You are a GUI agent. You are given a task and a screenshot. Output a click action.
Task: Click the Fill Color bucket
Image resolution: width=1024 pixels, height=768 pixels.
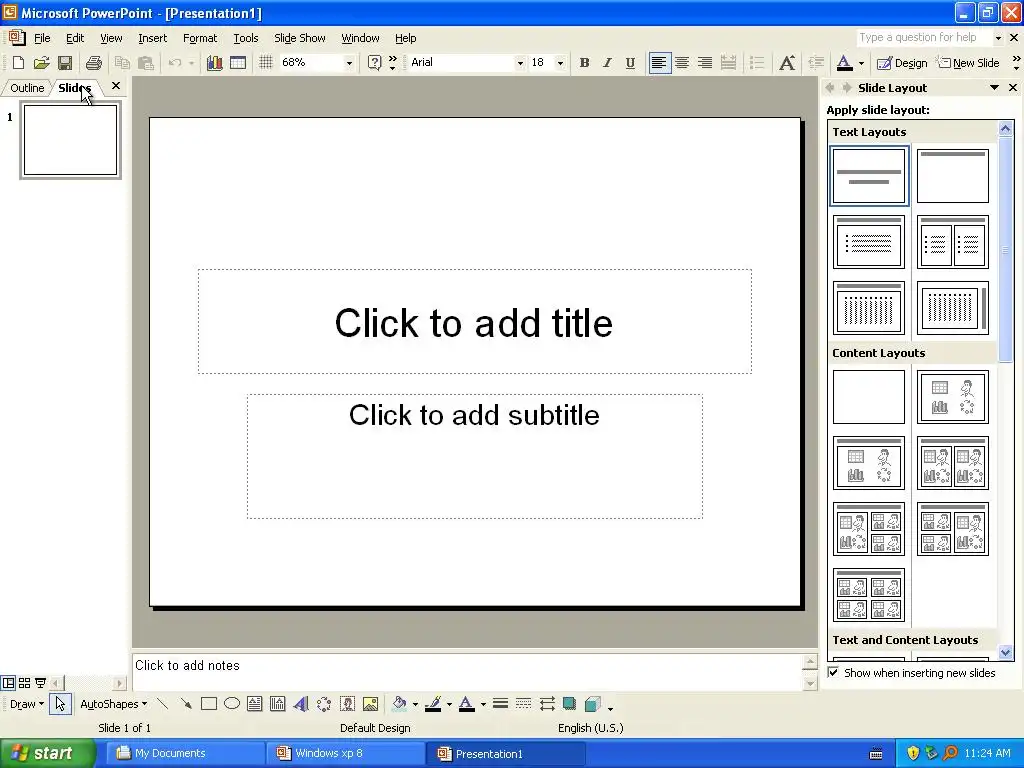point(399,704)
